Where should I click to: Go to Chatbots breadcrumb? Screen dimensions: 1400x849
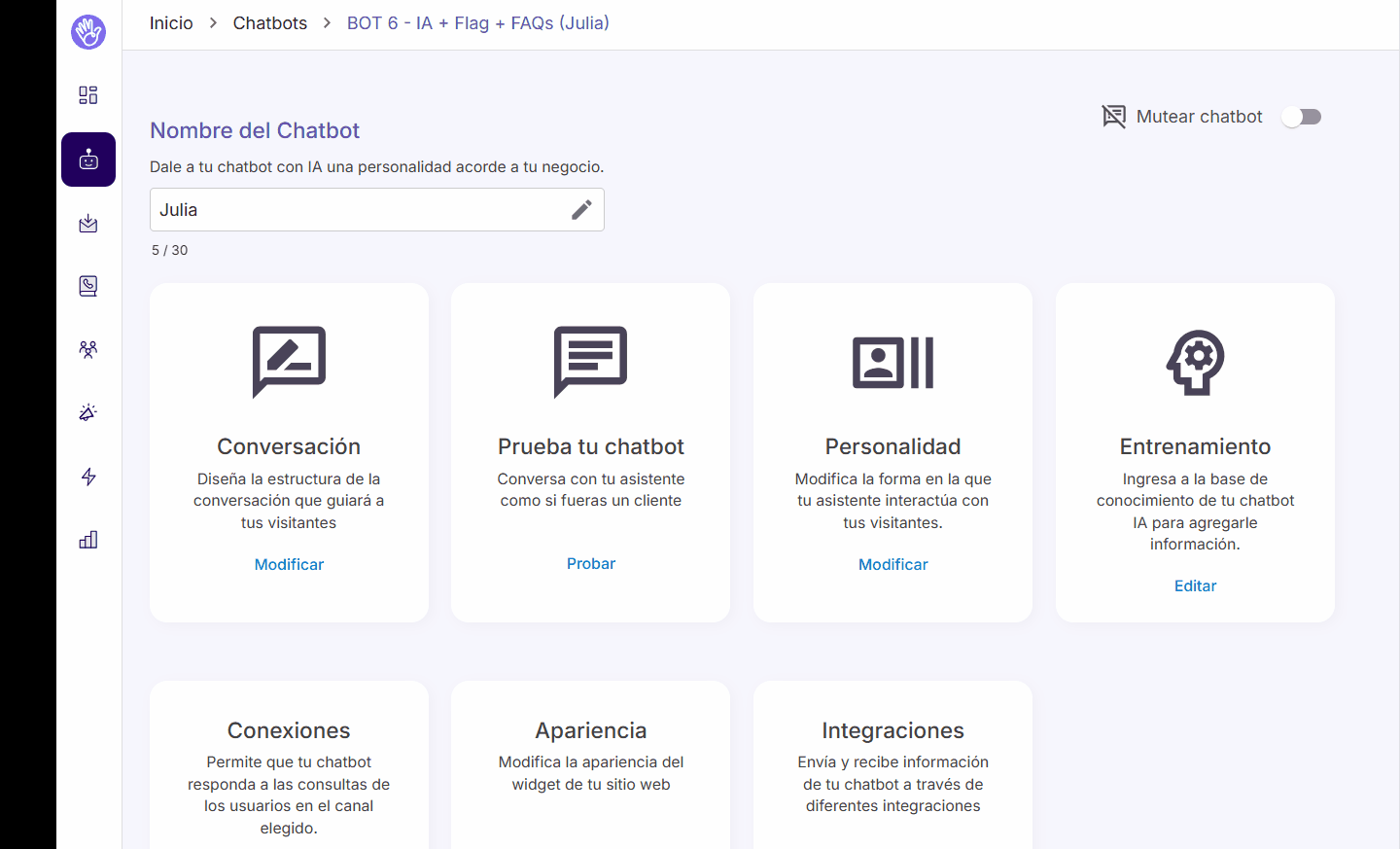click(x=270, y=23)
